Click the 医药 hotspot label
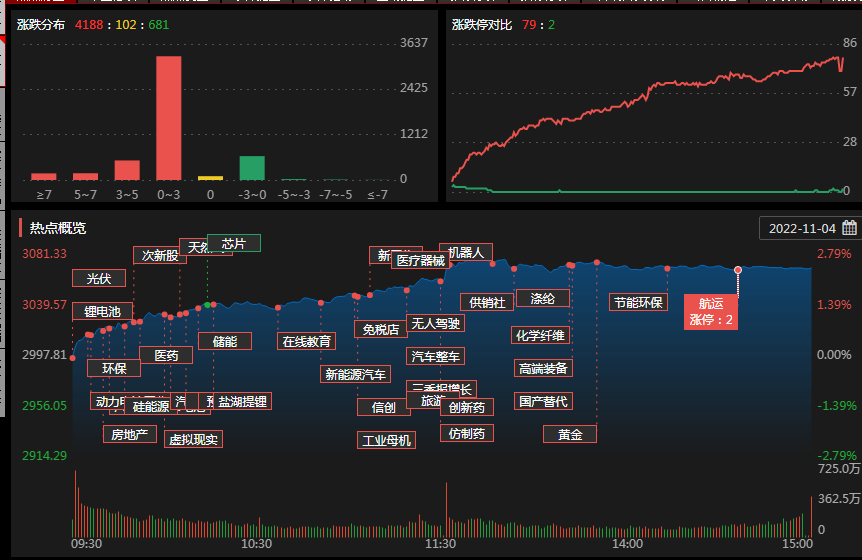862x560 pixels. 166,356
